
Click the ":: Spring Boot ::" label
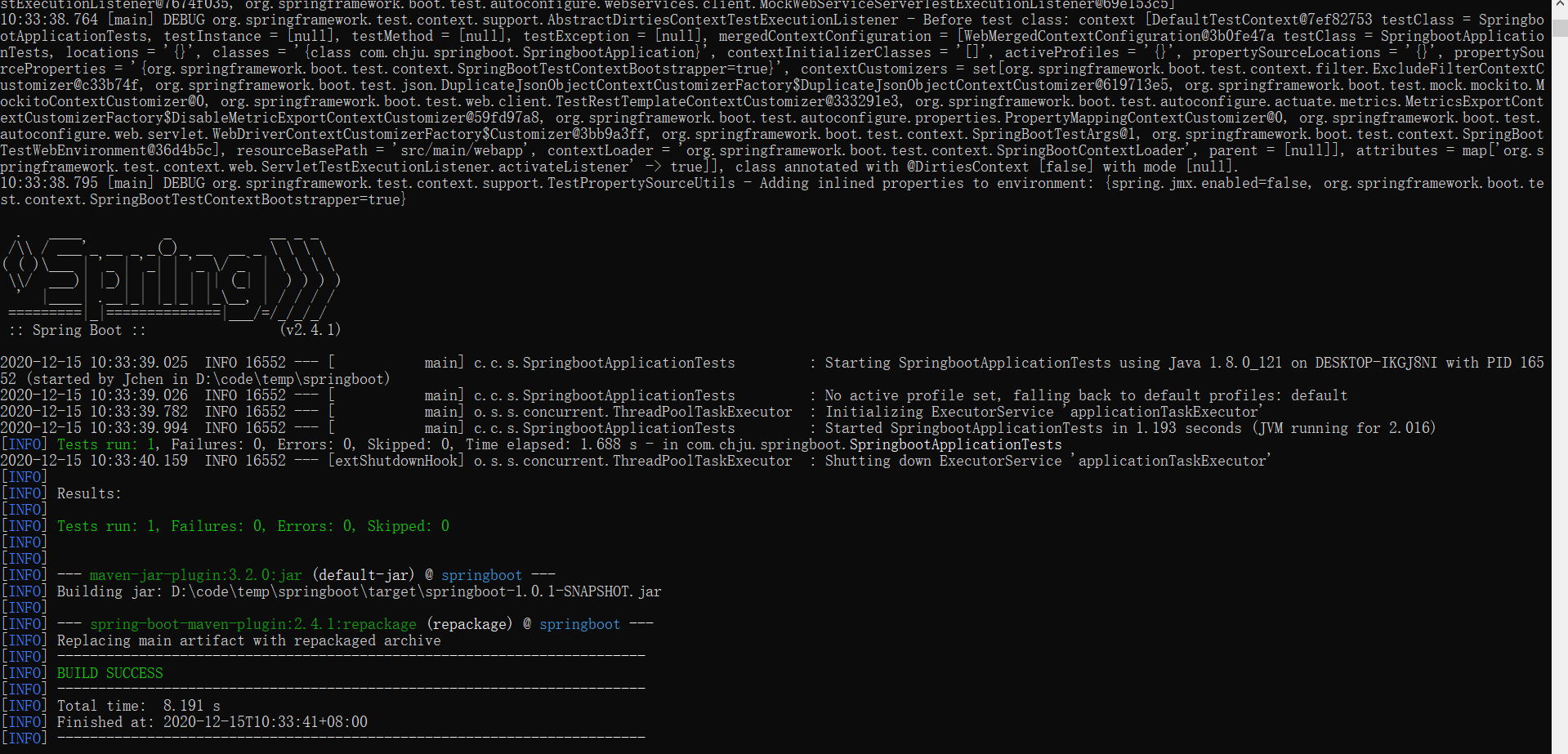[x=78, y=330]
